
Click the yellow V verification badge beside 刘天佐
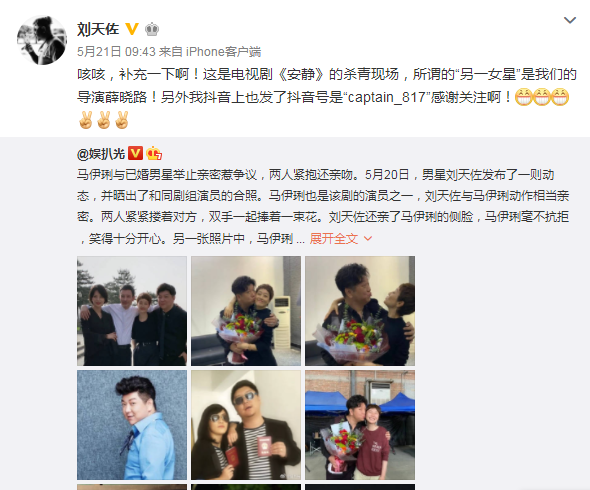pos(132,29)
